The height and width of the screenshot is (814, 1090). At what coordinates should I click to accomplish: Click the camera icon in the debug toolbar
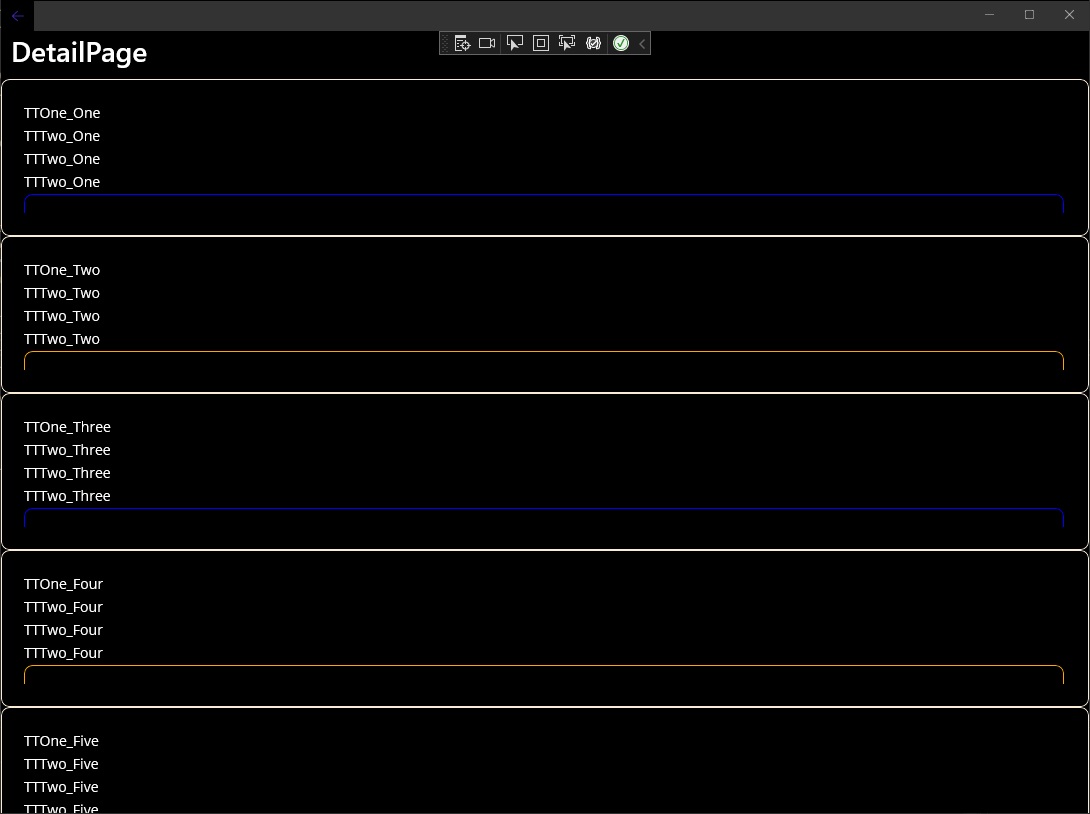[x=487, y=43]
